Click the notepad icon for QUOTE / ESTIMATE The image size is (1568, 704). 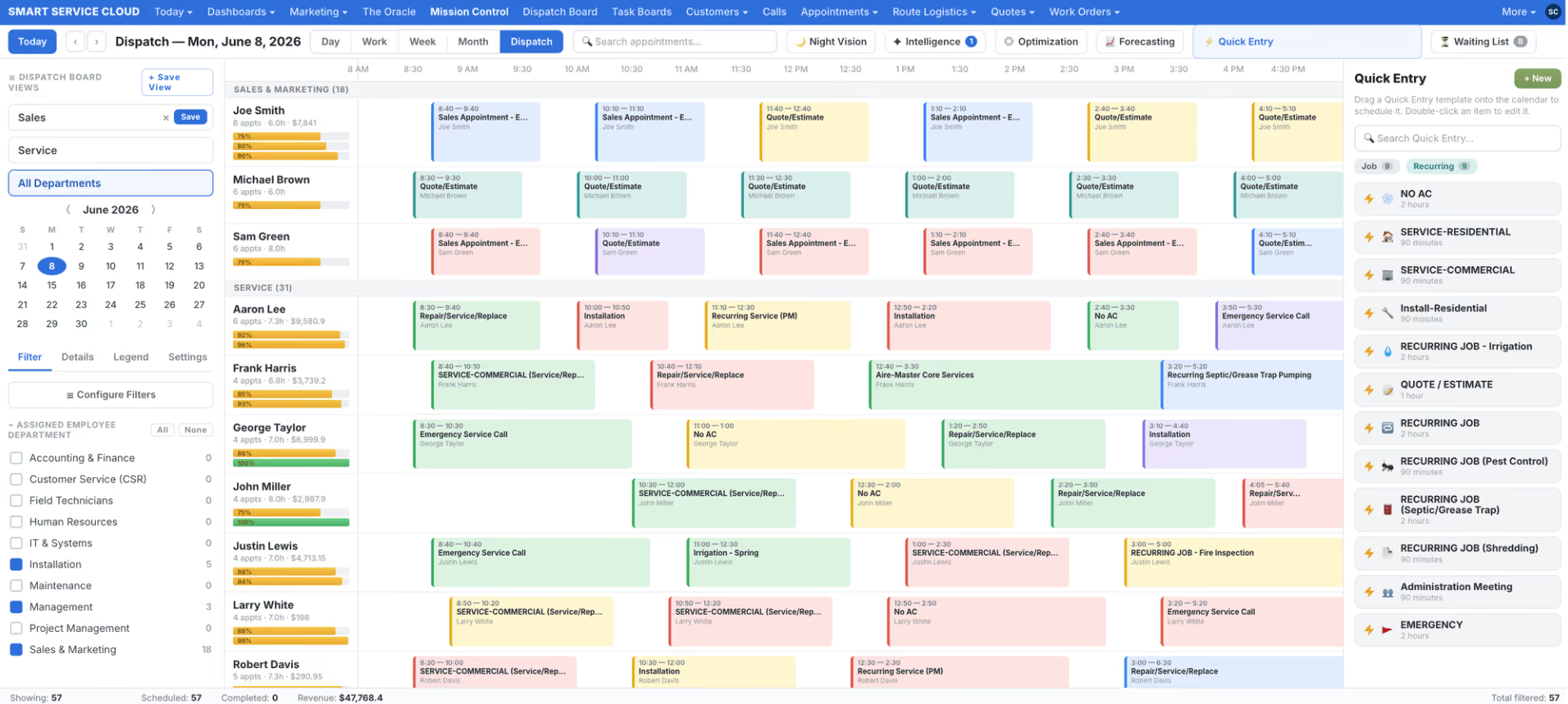click(1388, 390)
